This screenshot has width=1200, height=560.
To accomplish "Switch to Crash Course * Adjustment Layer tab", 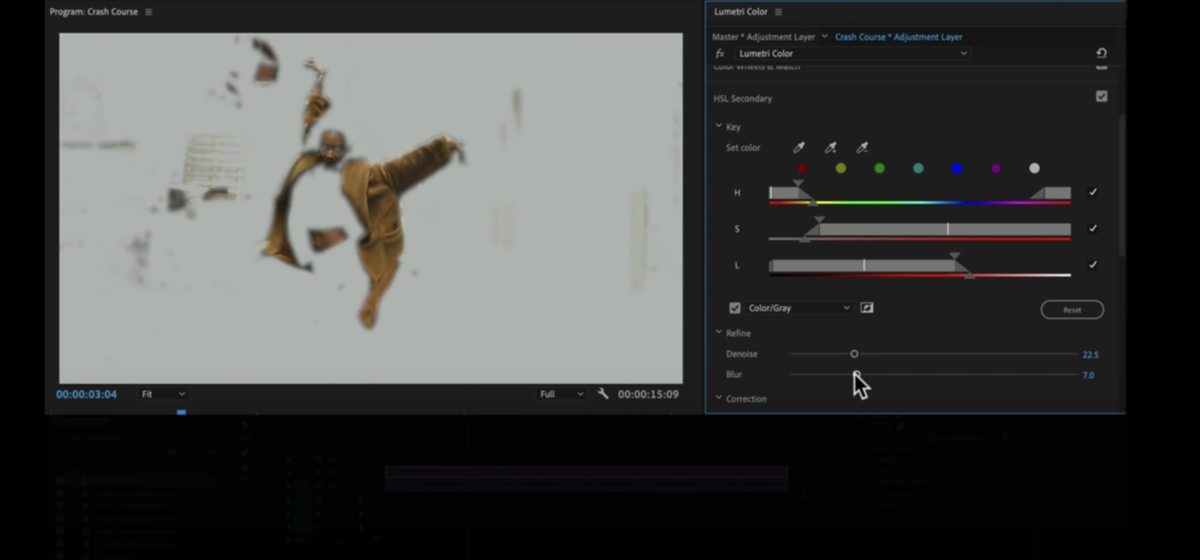I will point(899,37).
